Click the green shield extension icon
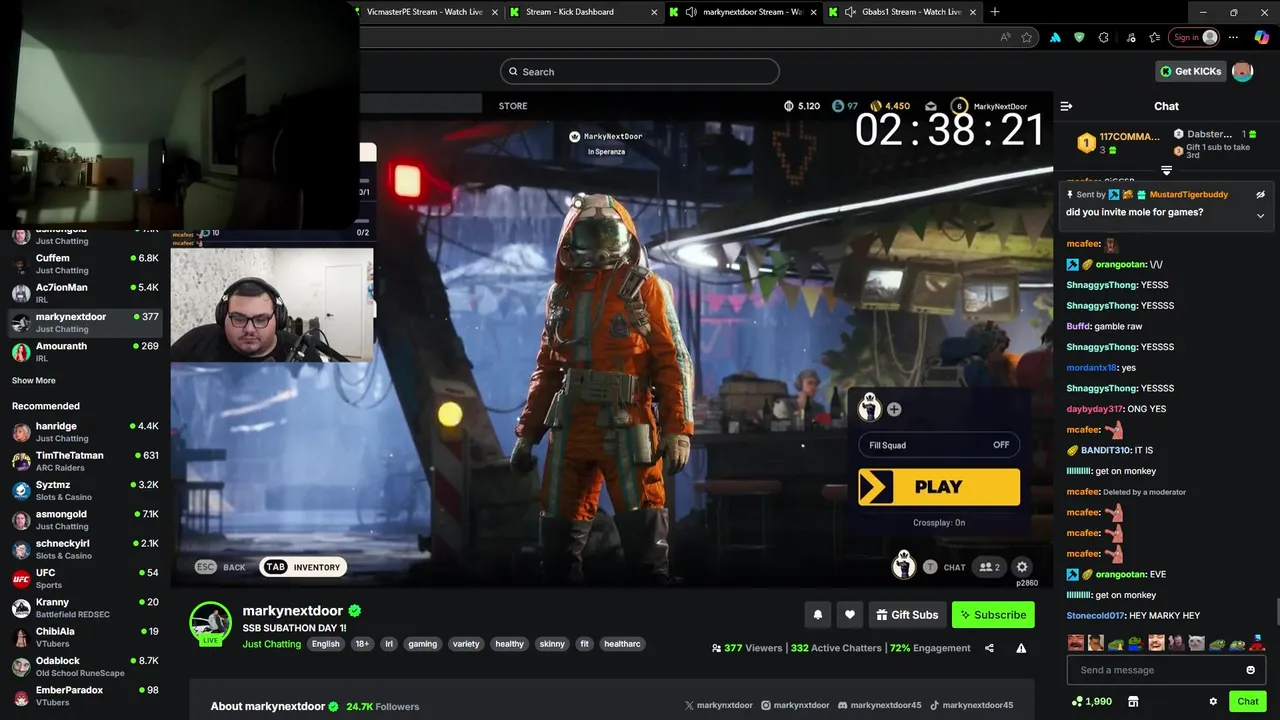Screen dimensions: 1280x720 [1079, 37]
